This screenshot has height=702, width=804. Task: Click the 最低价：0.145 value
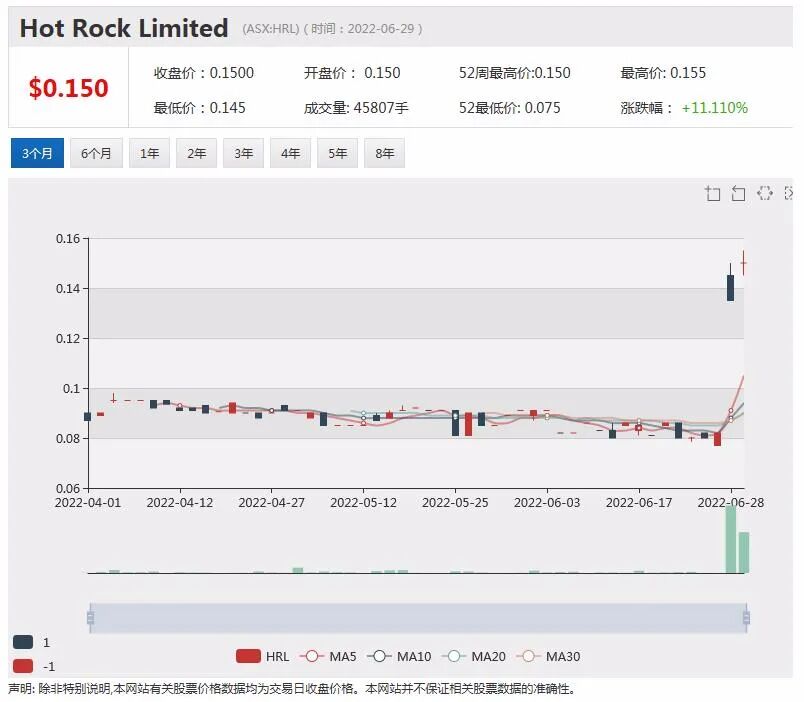(199, 108)
